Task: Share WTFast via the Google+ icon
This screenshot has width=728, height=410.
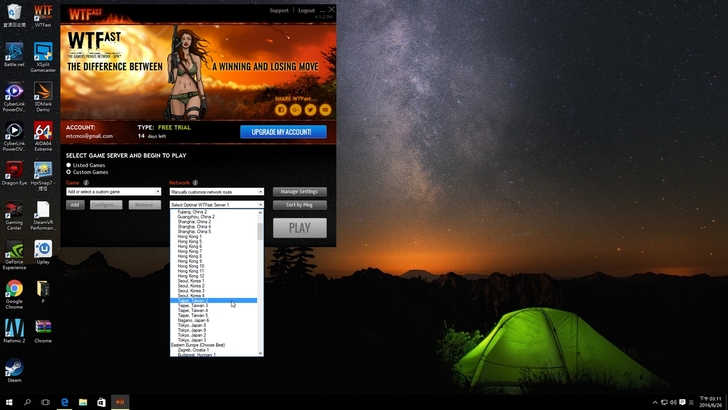Action: click(x=295, y=110)
